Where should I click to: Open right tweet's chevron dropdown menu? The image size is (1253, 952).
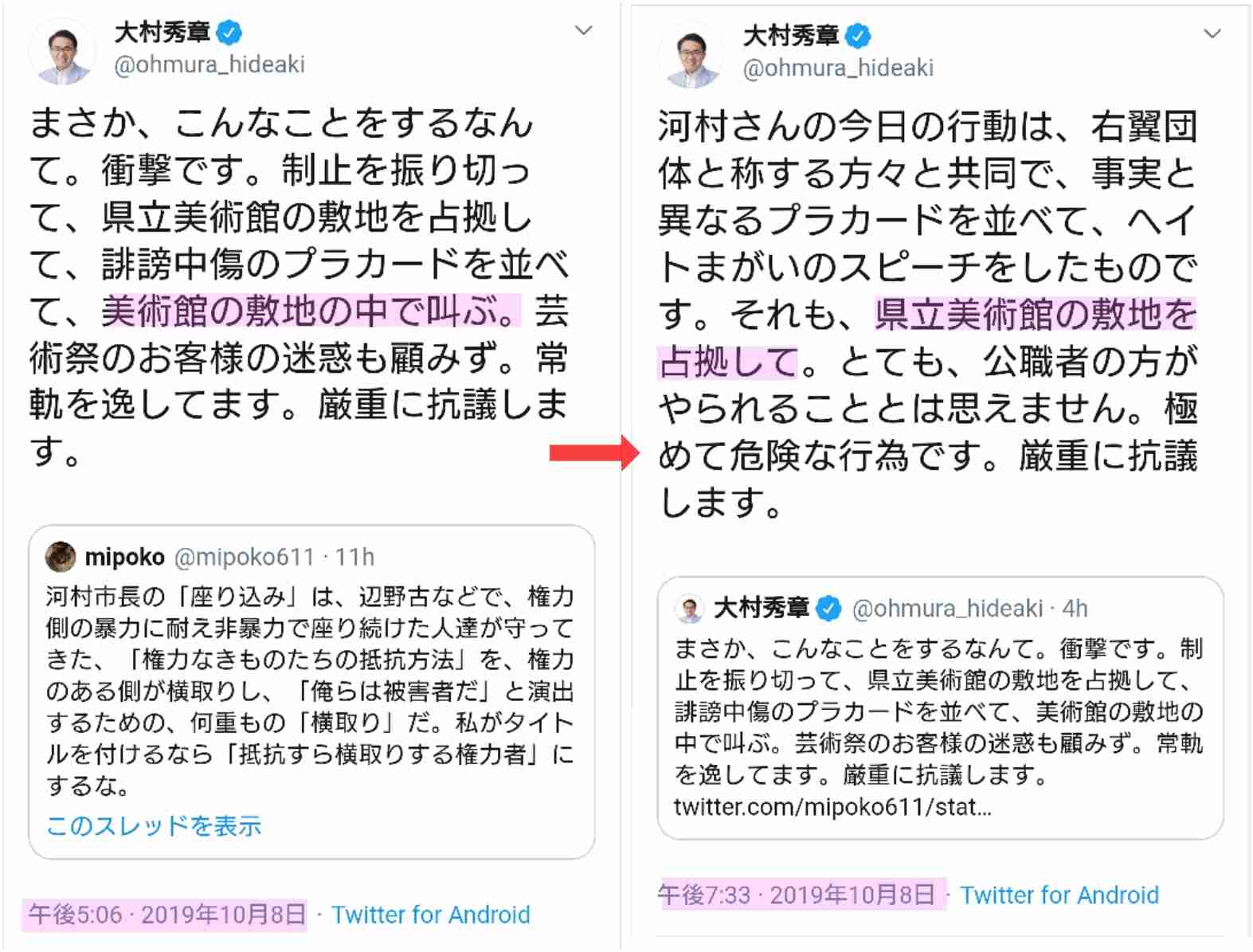click(1212, 33)
